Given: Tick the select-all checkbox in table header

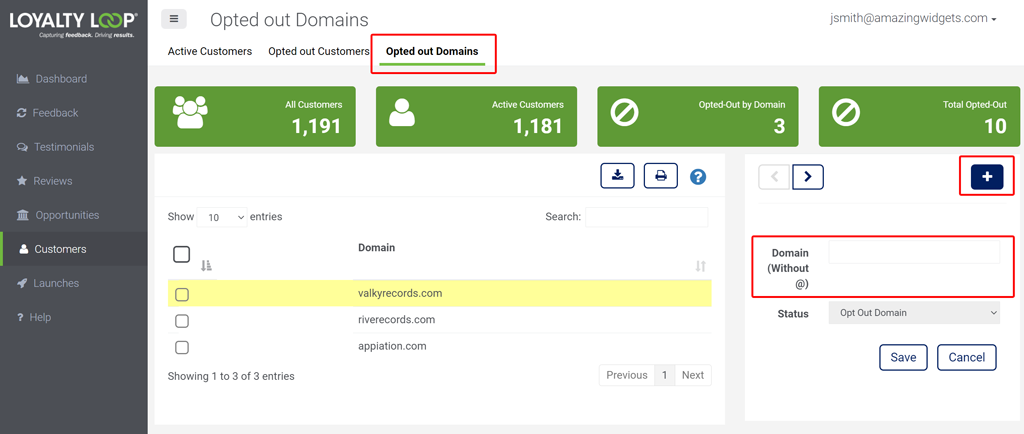Looking at the screenshot, I should (x=182, y=254).
